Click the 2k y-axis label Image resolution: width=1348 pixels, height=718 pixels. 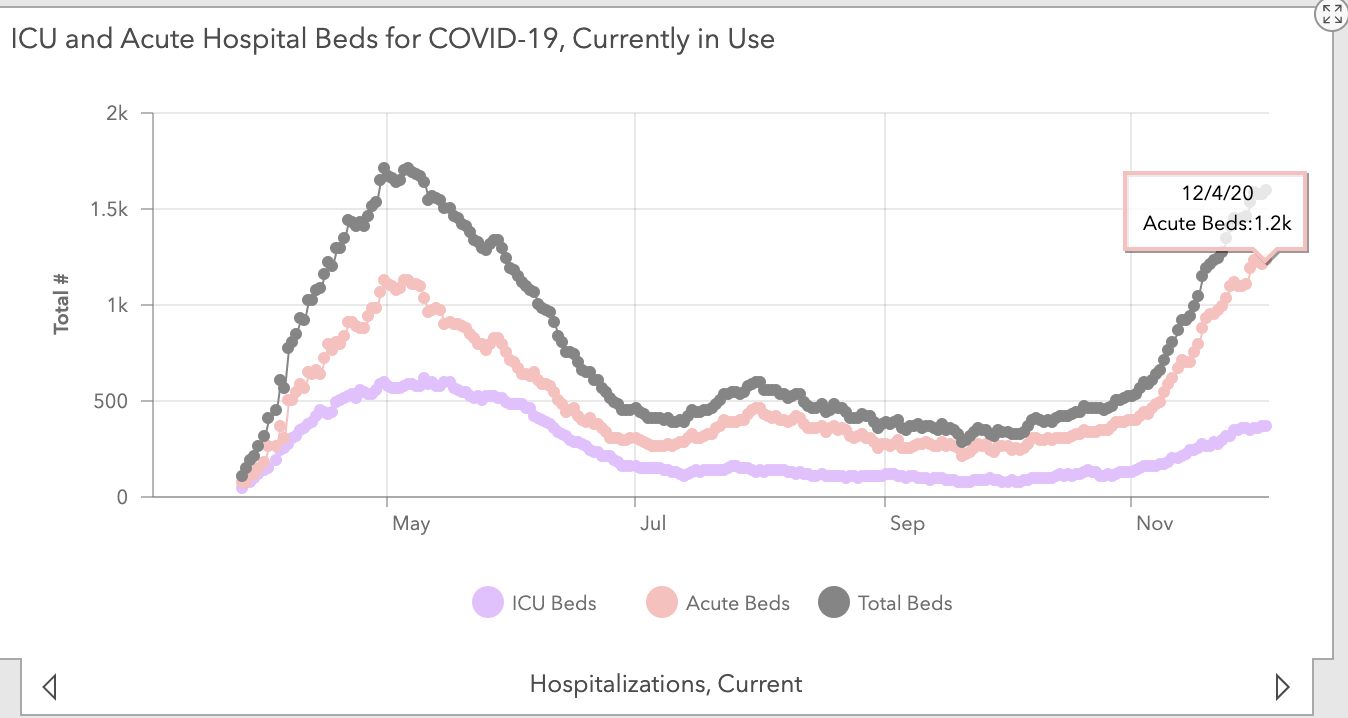click(x=117, y=113)
